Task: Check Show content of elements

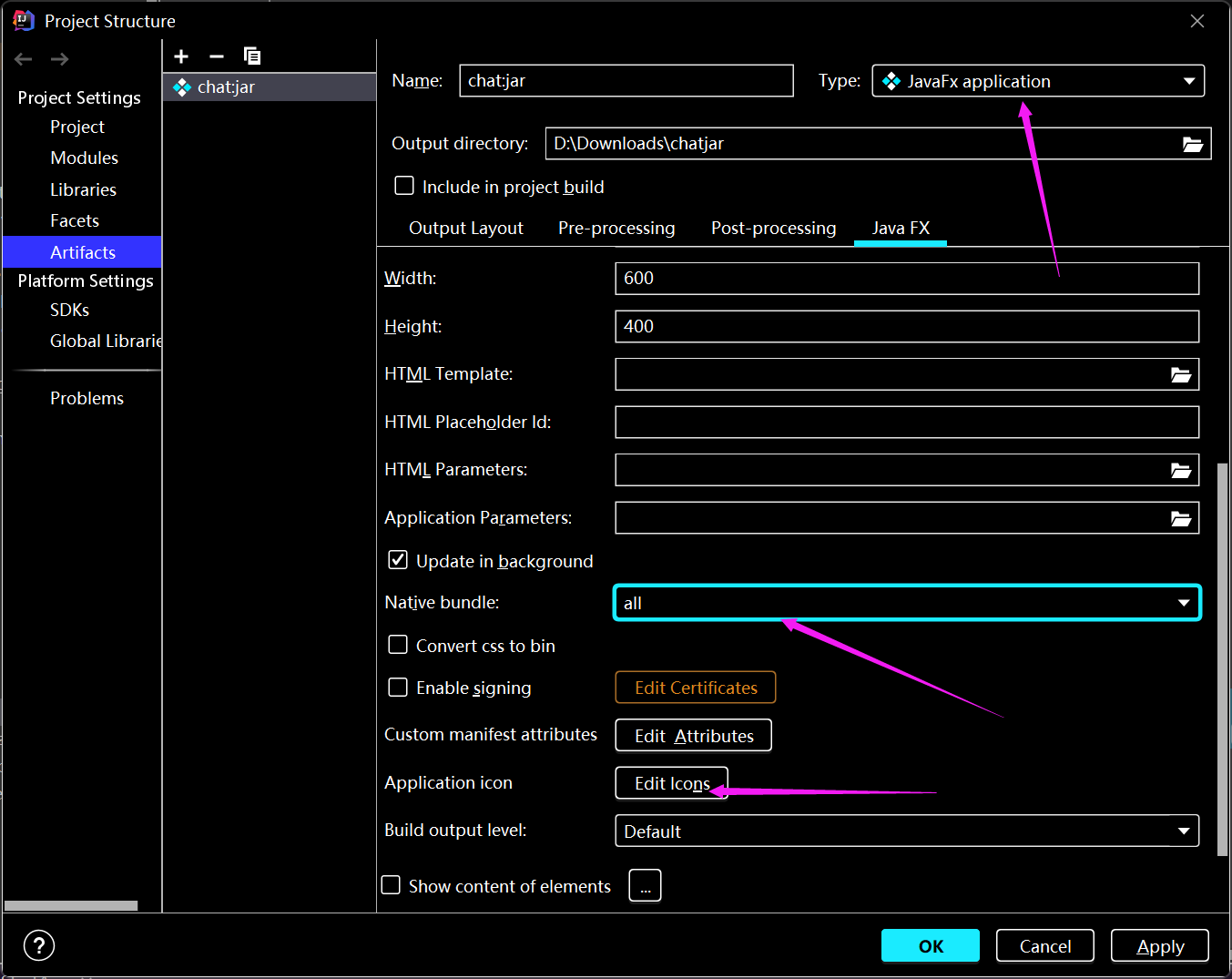Action: click(x=391, y=885)
